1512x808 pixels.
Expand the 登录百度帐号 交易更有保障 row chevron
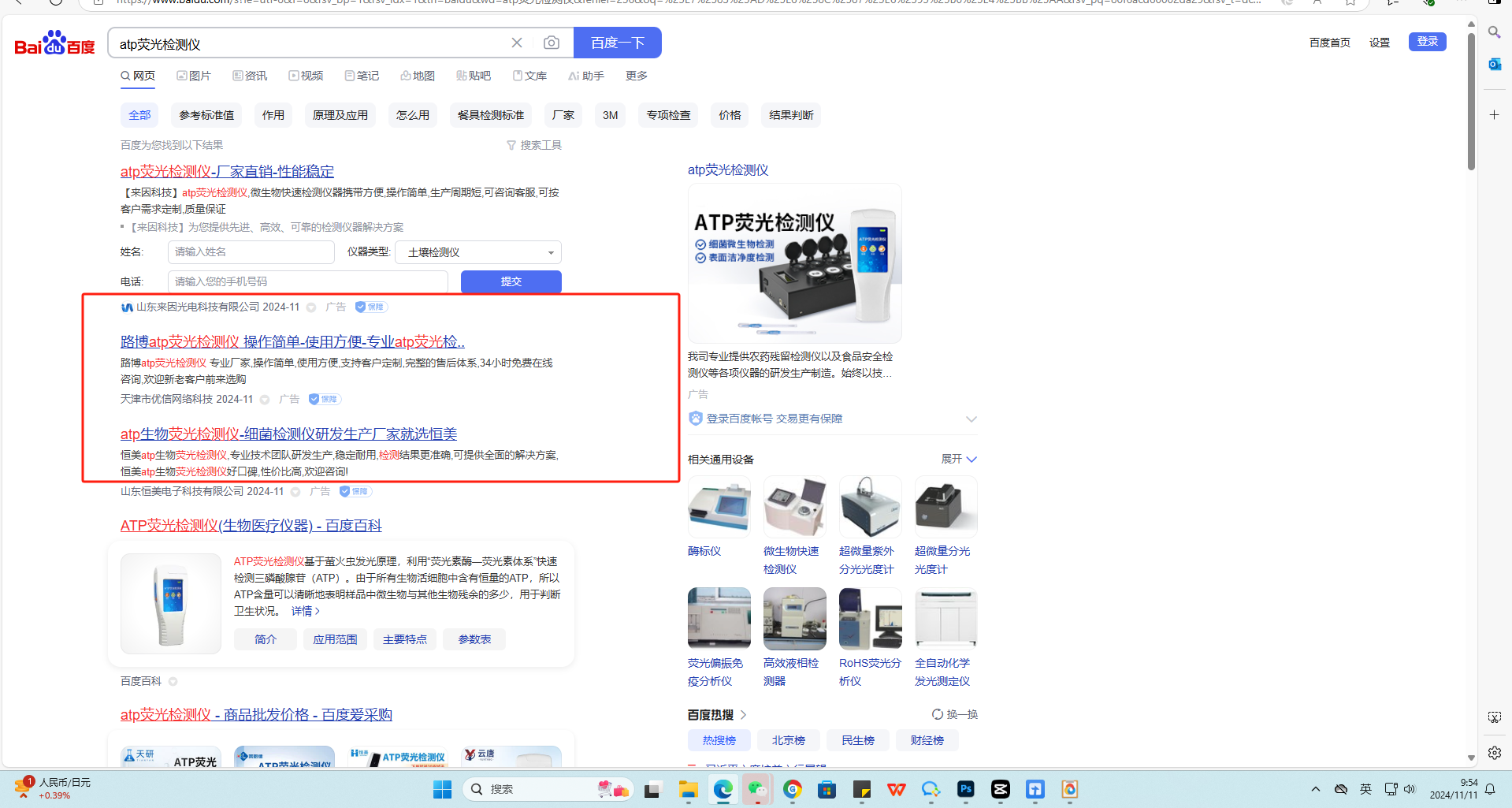[x=971, y=419]
